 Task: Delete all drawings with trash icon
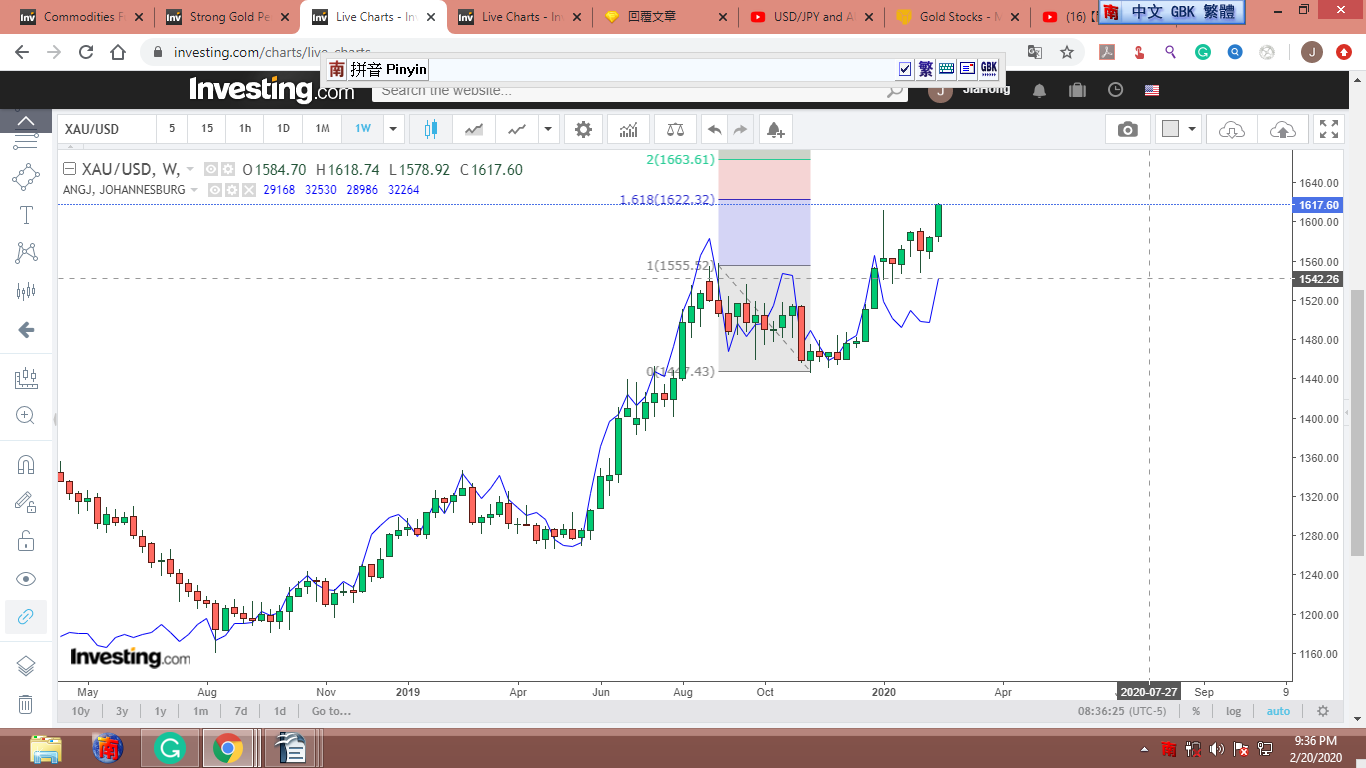(x=26, y=704)
